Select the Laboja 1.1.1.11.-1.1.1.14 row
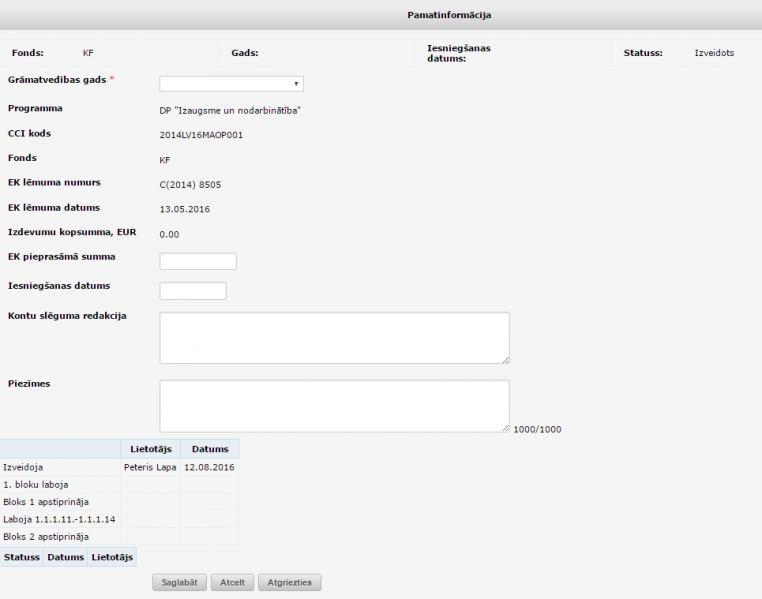The width and height of the screenshot is (762, 599). click(60, 519)
